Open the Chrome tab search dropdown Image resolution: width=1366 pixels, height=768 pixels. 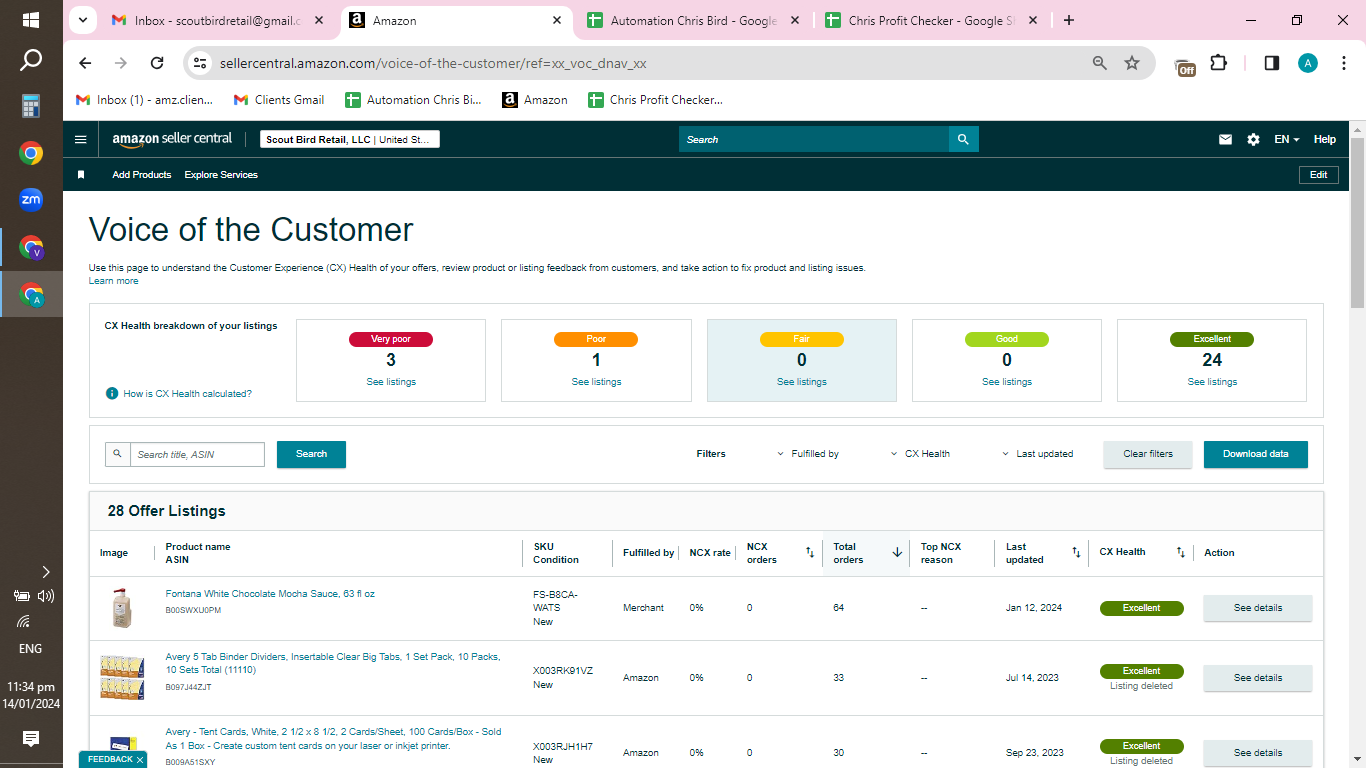(x=83, y=20)
